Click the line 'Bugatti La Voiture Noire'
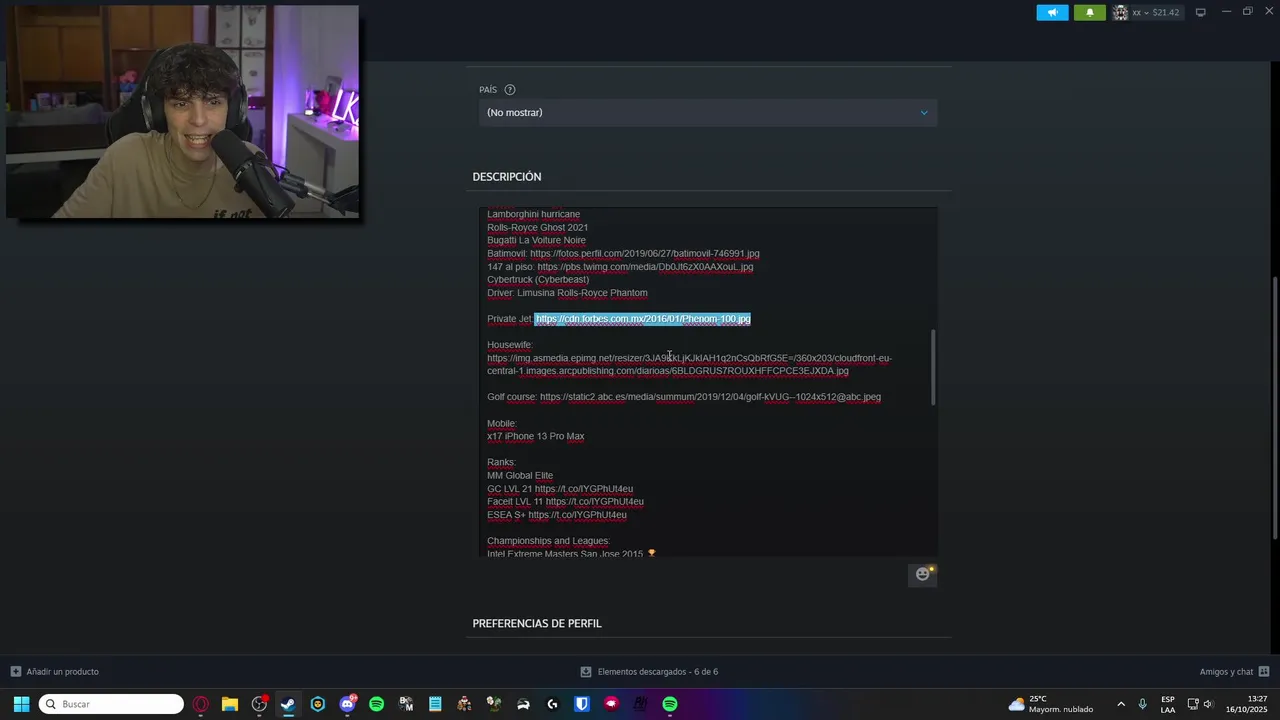The width and height of the screenshot is (1280, 720). 536,241
